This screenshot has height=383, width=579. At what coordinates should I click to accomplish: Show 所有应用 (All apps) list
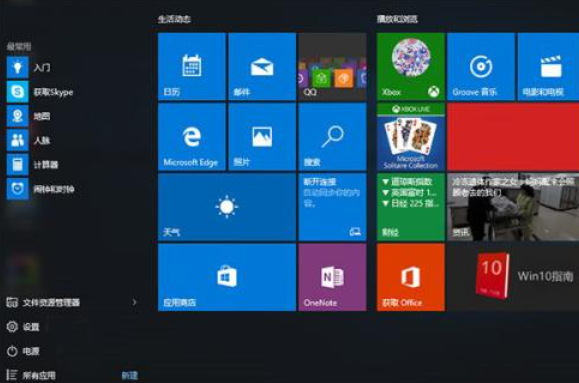click(x=31, y=375)
